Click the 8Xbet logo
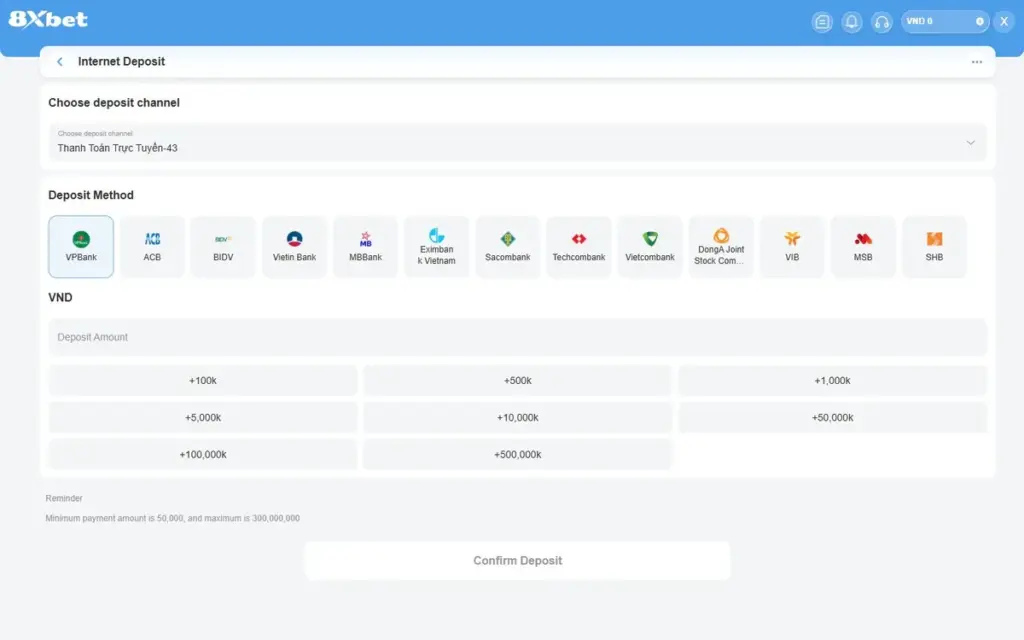The height and width of the screenshot is (640, 1024). [48, 20]
